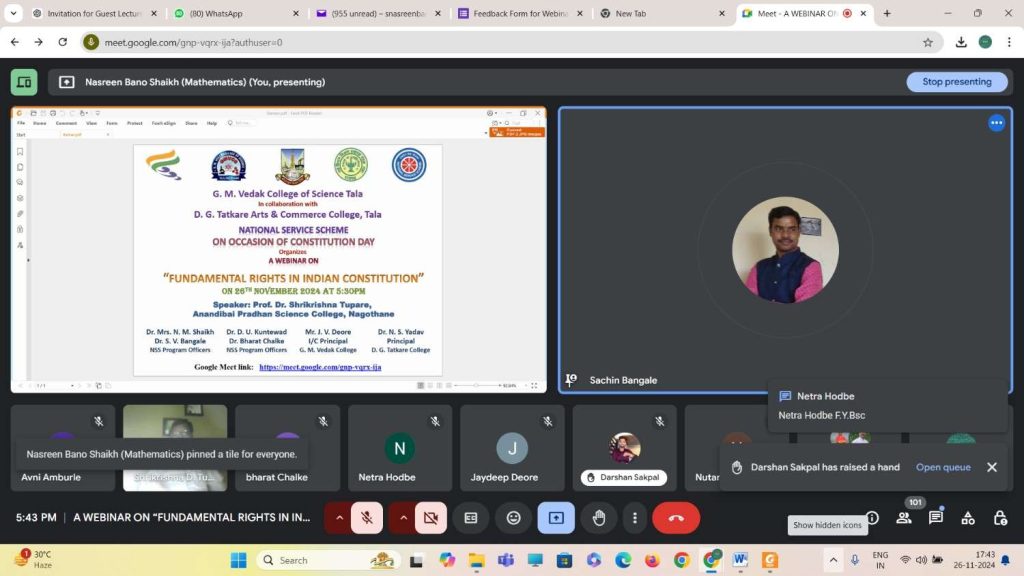The height and width of the screenshot is (576, 1024).
Task: Expand audio settings arrow beside microphone
Action: pyautogui.click(x=339, y=518)
